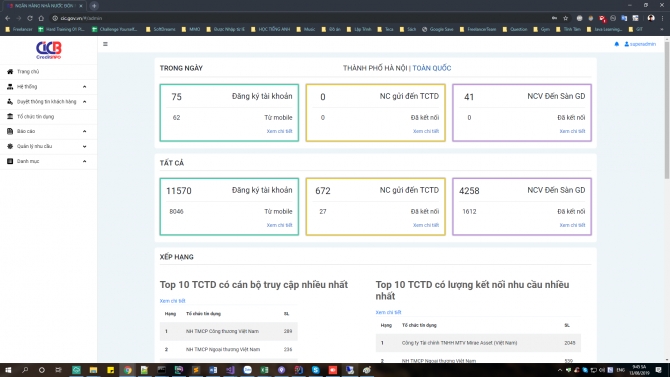This screenshot has height=377, width=670.
Task: Bookmark this page with the star icon
Action: click(565, 18)
